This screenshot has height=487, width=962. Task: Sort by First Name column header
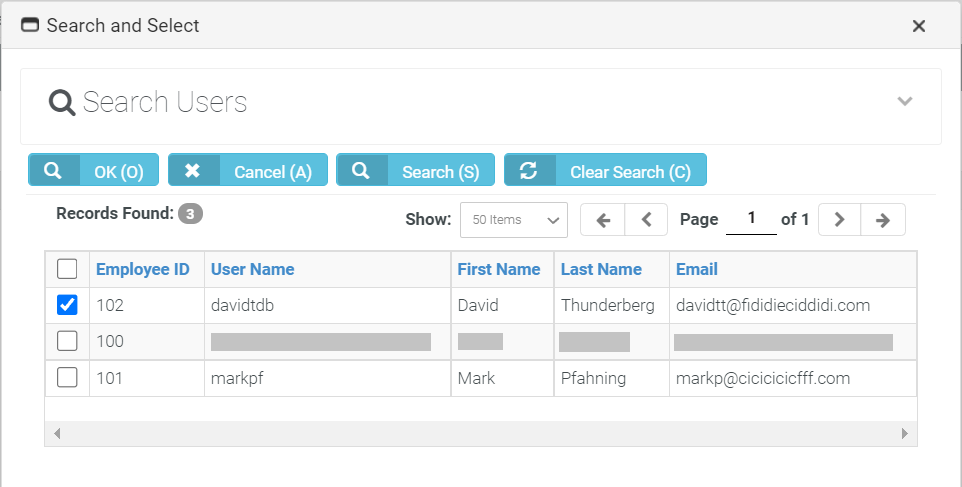click(499, 269)
